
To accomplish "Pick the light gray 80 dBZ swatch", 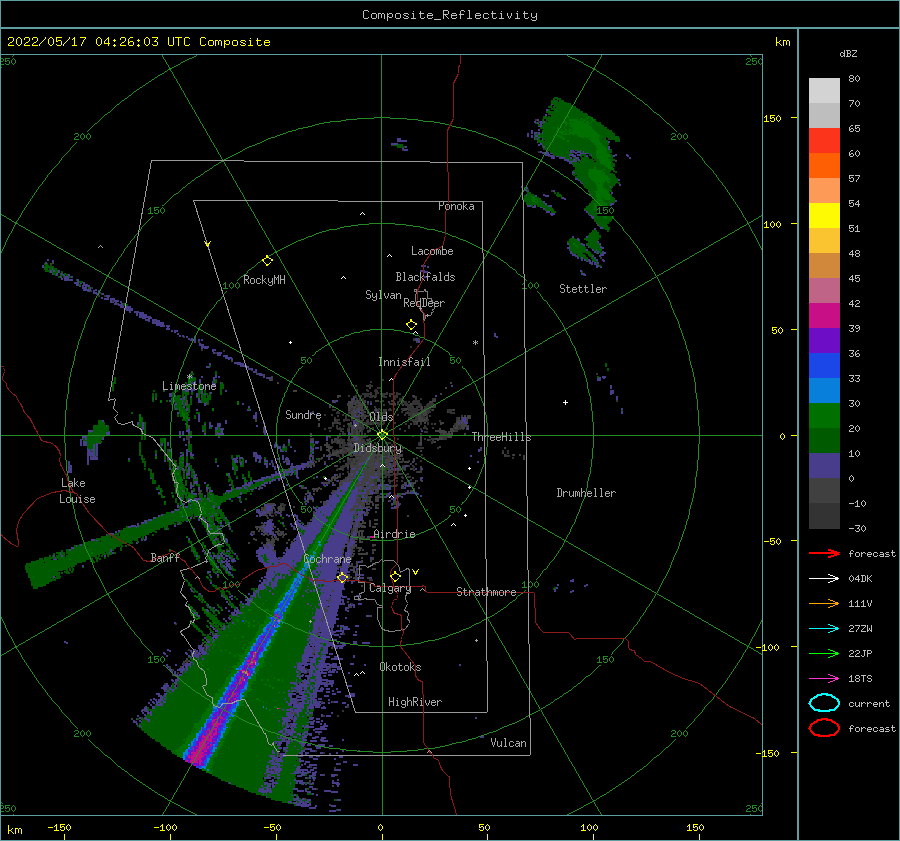I will (x=824, y=90).
